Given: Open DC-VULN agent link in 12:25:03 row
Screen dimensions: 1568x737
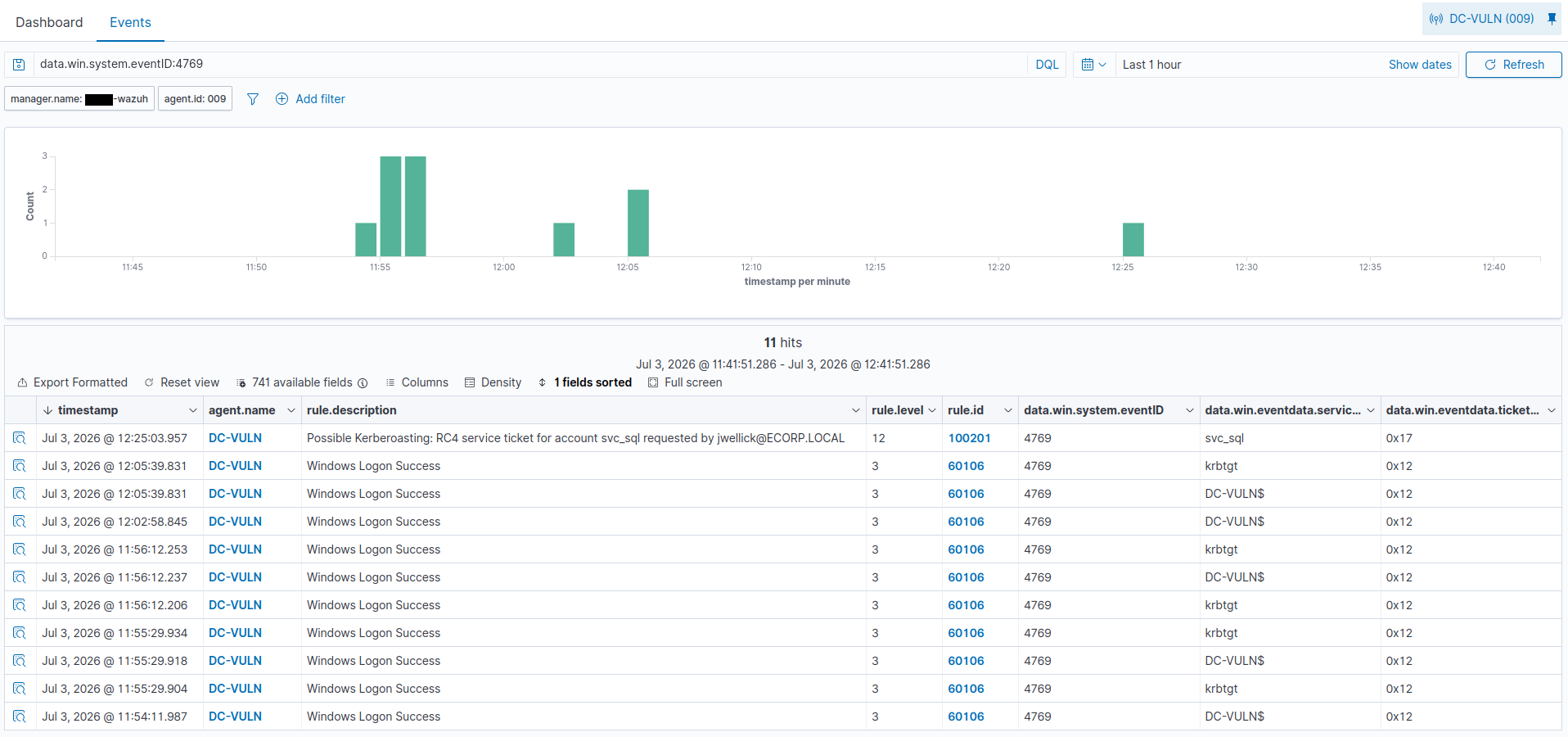Looking at the screenshot, I should point(235,438).
